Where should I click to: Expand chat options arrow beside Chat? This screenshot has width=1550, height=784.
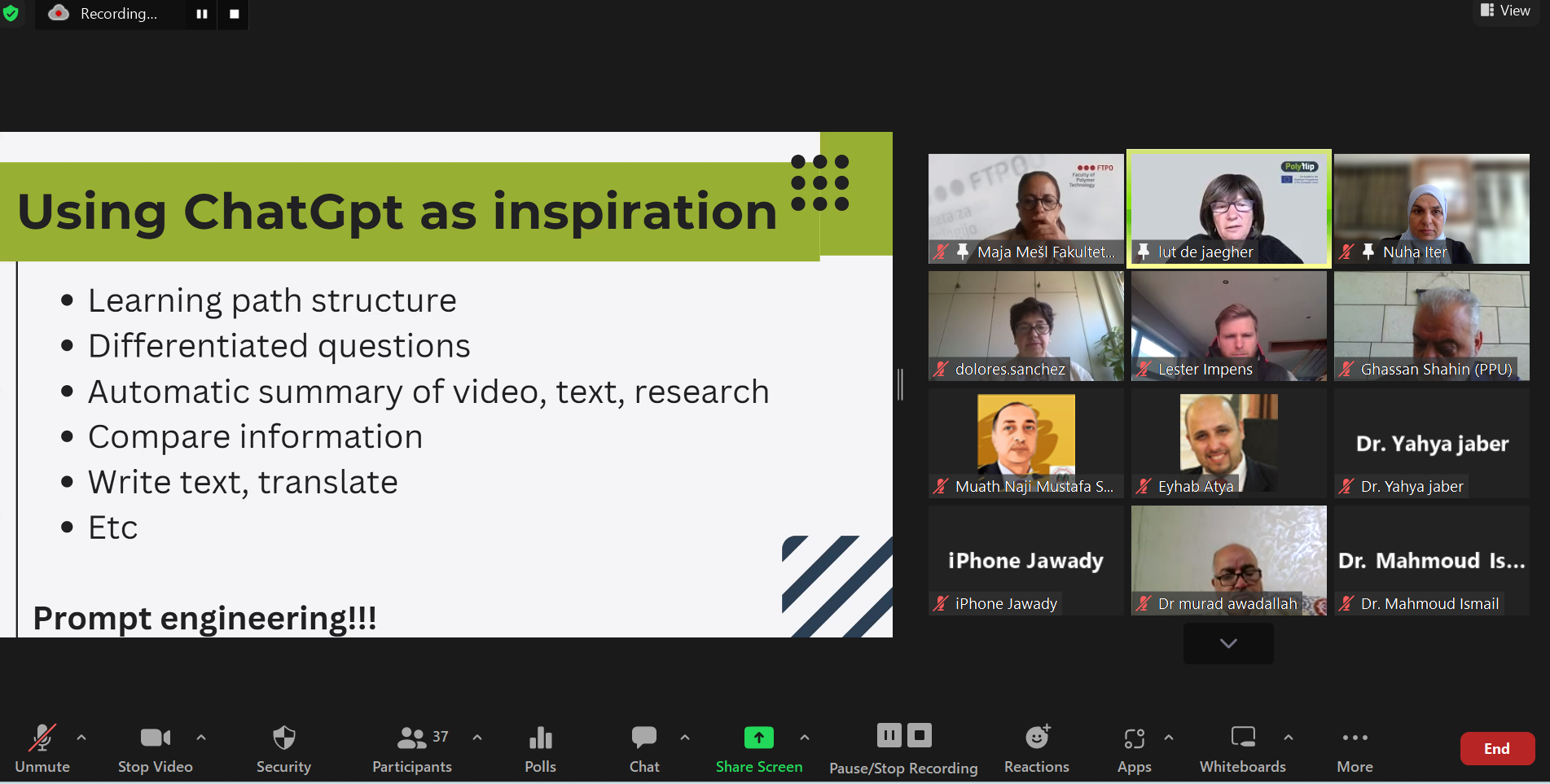[685, 738]
